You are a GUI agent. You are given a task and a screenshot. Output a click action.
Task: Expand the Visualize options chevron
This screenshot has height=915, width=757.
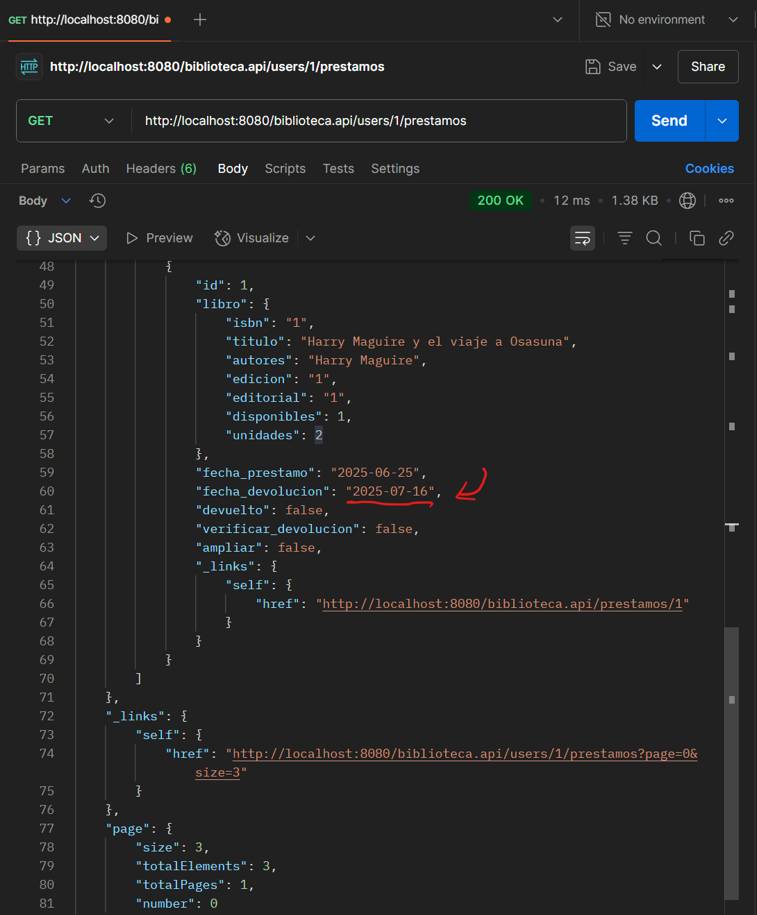coord(311,238)
